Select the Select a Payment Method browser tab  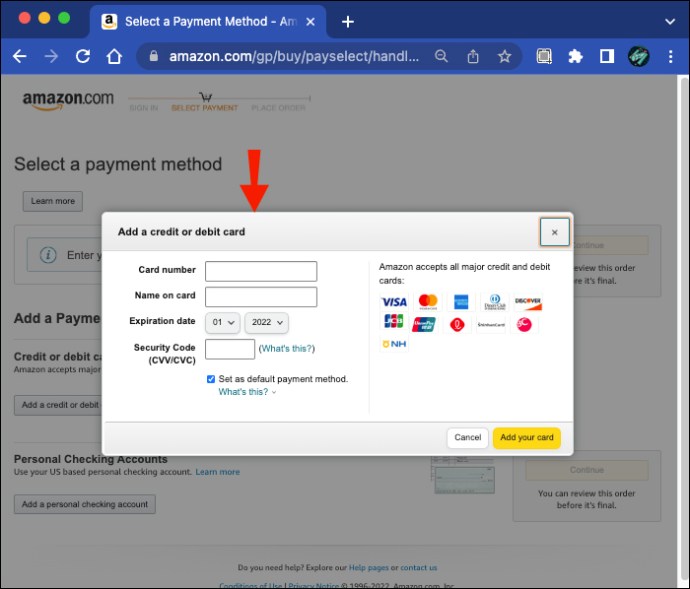click(208, 22)
